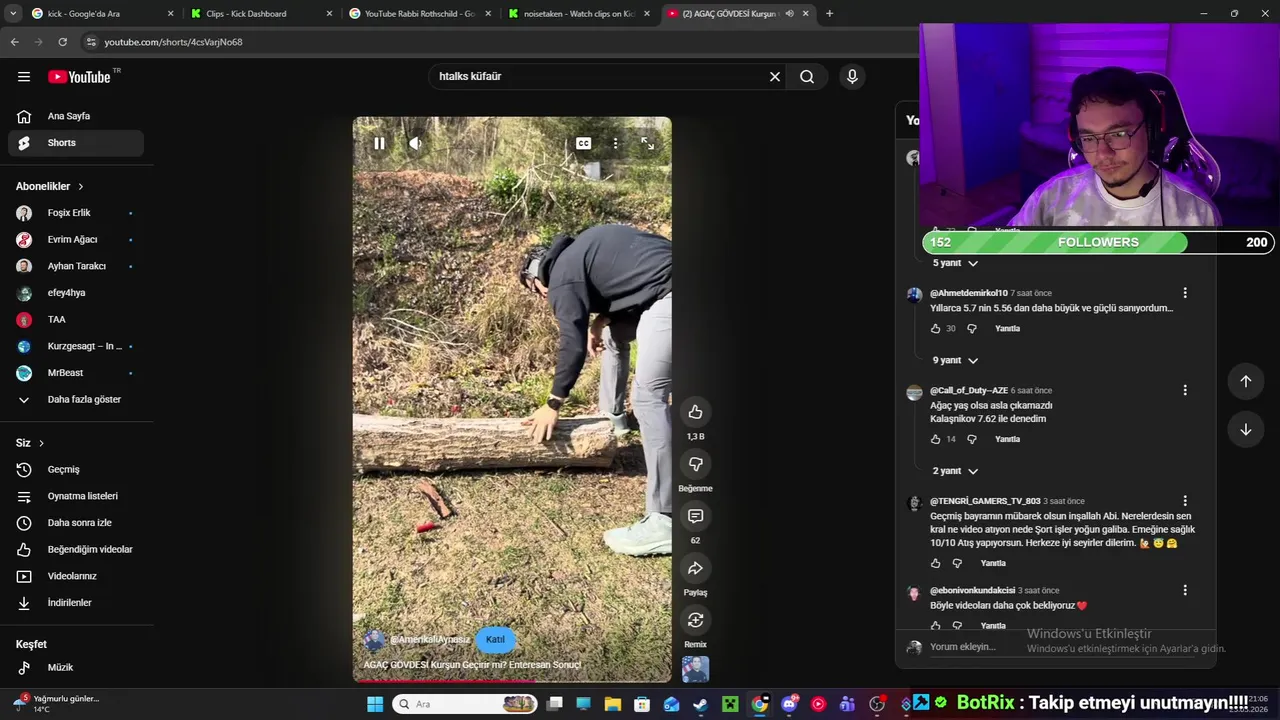Open options for the @Ahmetdemirkol10 comment
The width and height of the screenshot is (1280, 720).
1185,293
